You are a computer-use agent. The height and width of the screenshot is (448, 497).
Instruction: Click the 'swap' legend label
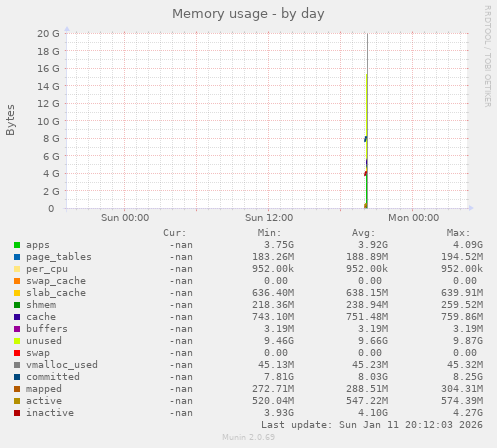[x=38, y=353]
